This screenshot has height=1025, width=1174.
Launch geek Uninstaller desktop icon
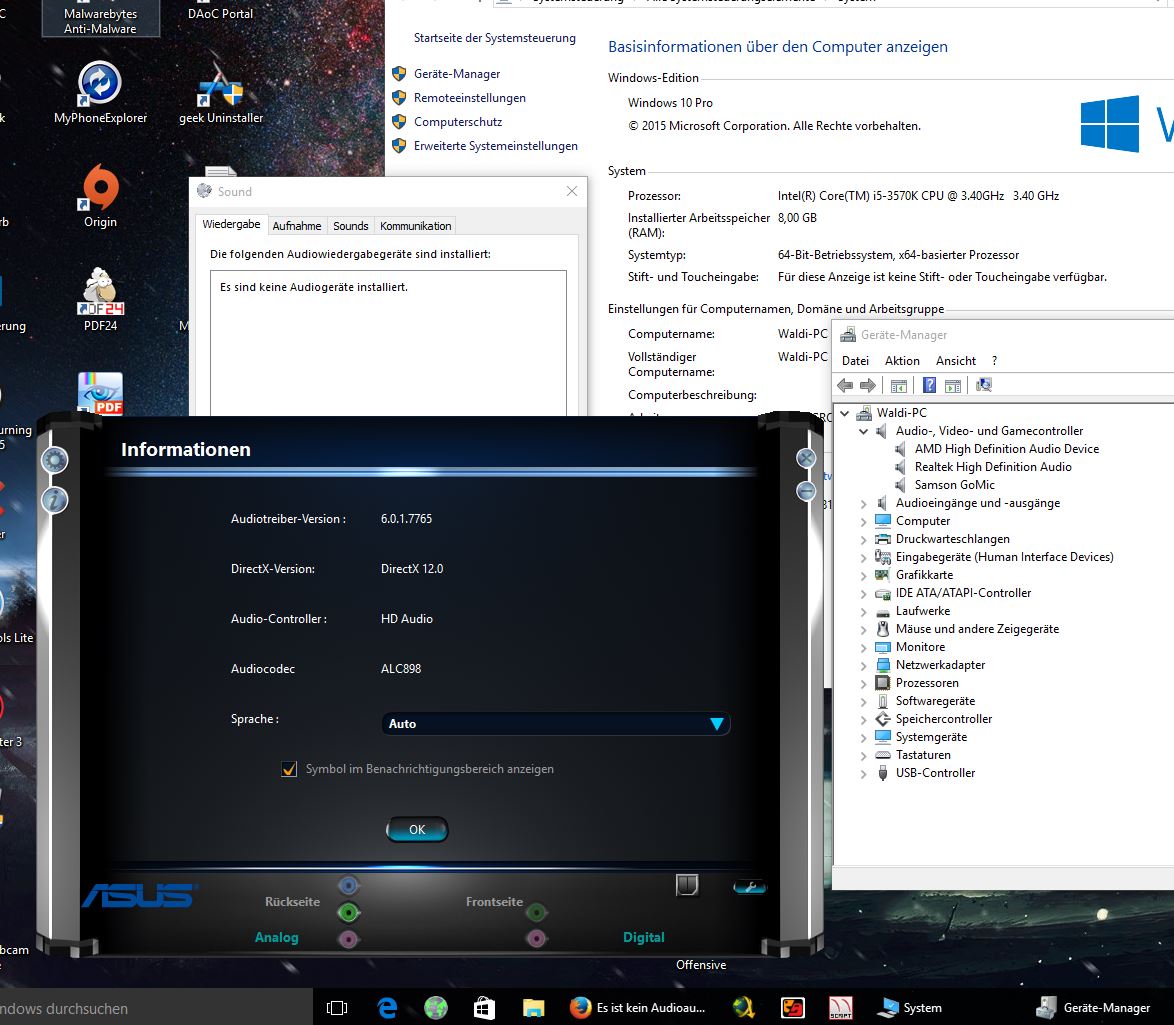coord(221,93)
